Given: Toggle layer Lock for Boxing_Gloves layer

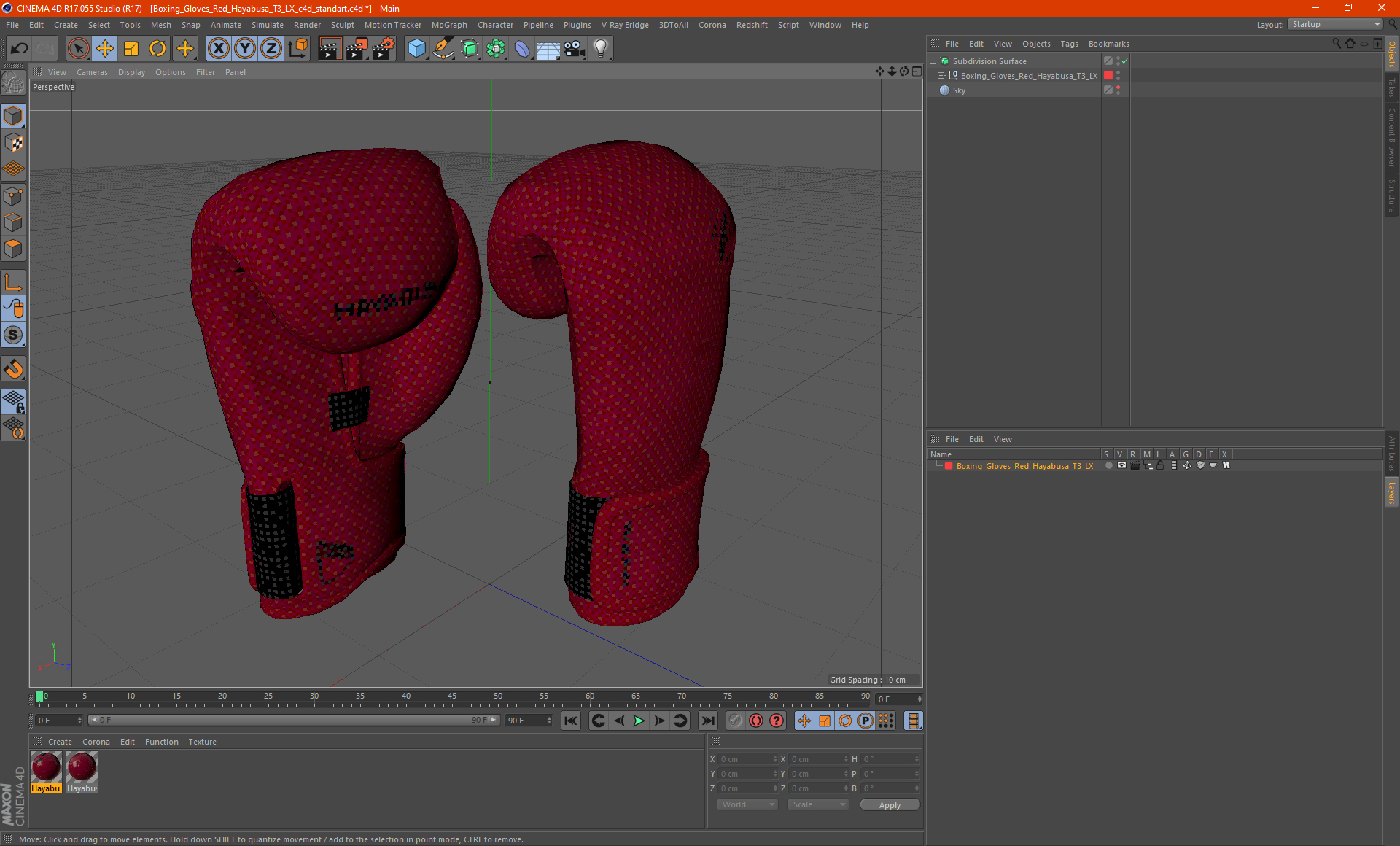Looking at the screenshot, I should pyautogui.click(x=1160, y=465).
